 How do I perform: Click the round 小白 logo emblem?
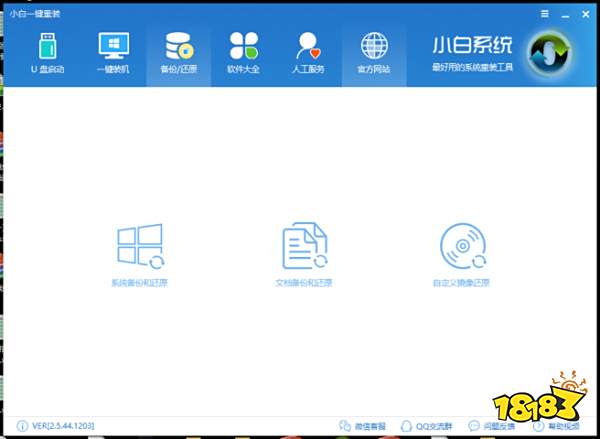(x=549, y=53)
